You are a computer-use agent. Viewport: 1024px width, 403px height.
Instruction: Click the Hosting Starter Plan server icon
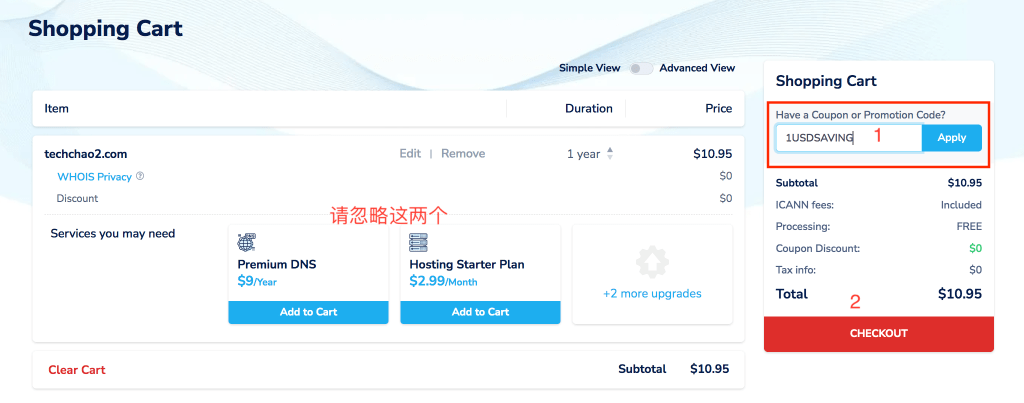coord(419,242)
